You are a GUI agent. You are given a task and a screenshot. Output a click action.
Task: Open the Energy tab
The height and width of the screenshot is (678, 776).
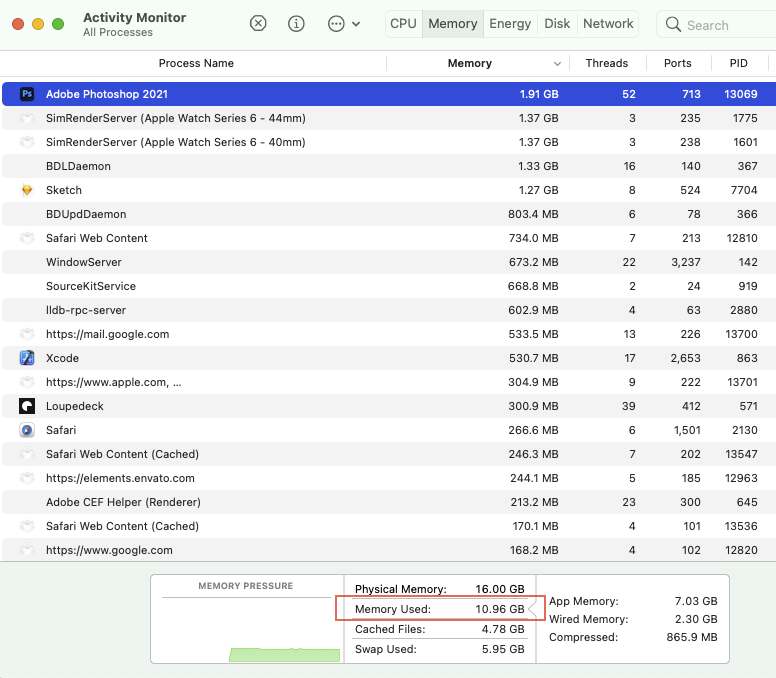(x=510, y=24)
